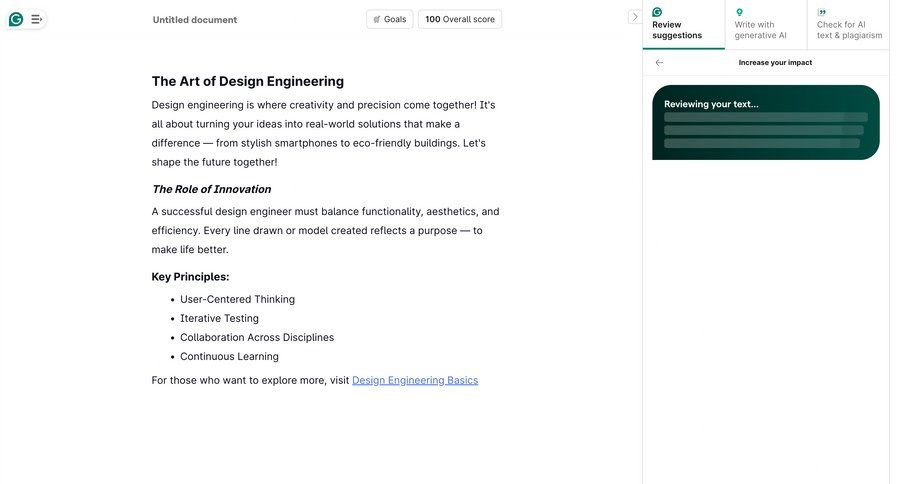Click the Untitled document title

pos(195,20)
